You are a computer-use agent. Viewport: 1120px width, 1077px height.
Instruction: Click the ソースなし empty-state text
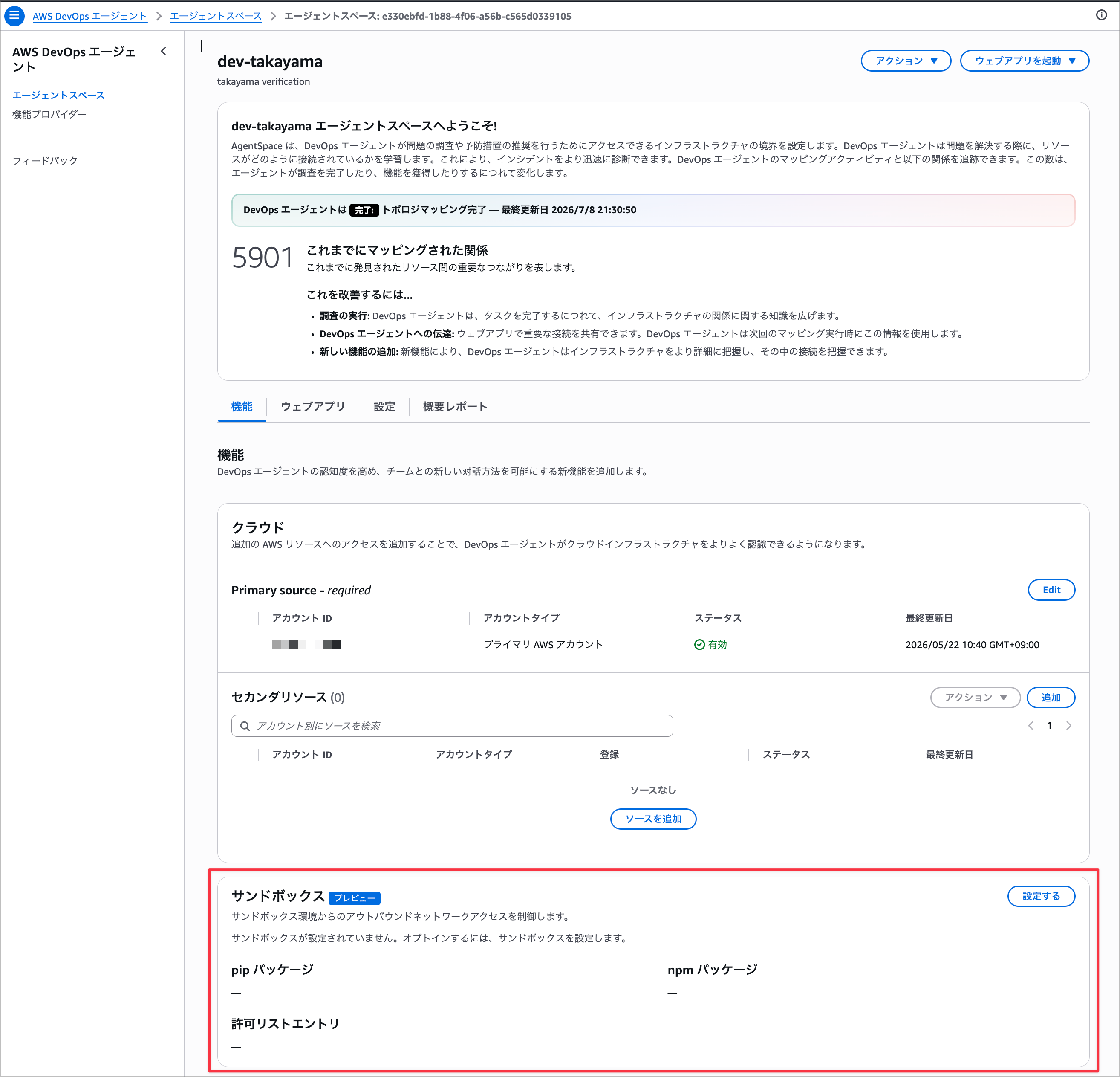(x=653, y=790)
